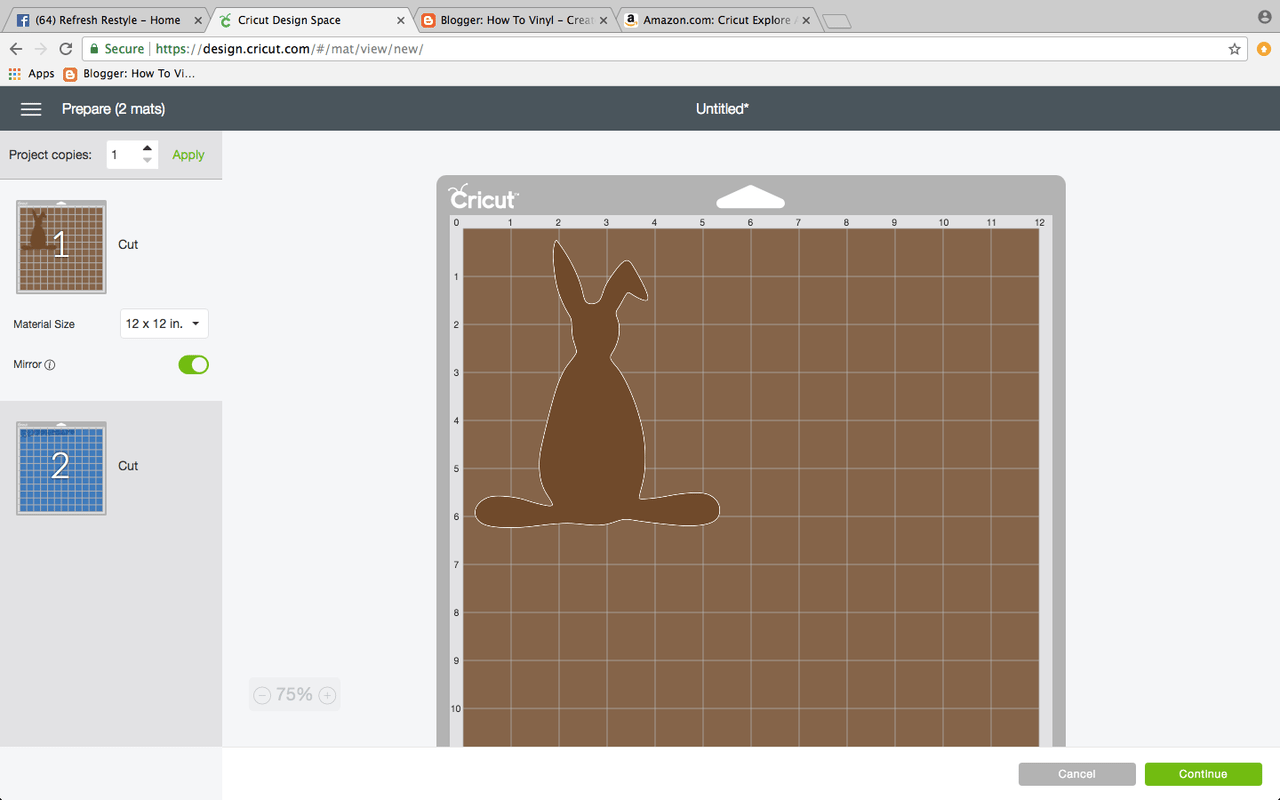
Task: Switch to the Amazon Cricut Explore tab
Action: pyautogui.click(x=714, y=20)
